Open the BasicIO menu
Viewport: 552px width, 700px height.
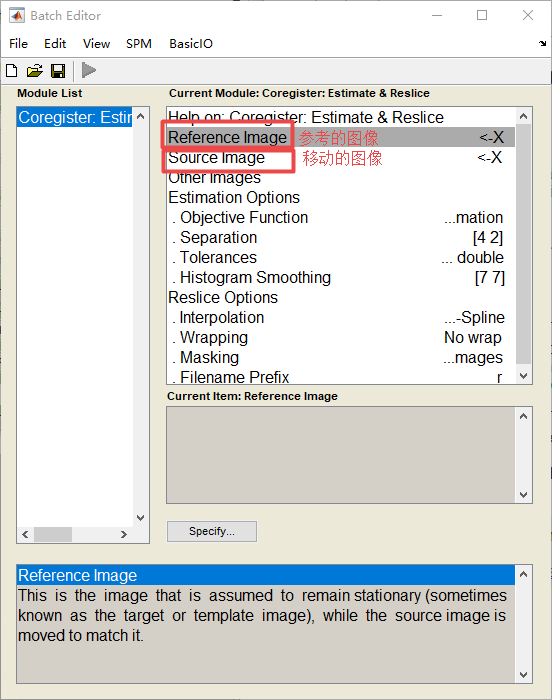(x=191, y=44)
